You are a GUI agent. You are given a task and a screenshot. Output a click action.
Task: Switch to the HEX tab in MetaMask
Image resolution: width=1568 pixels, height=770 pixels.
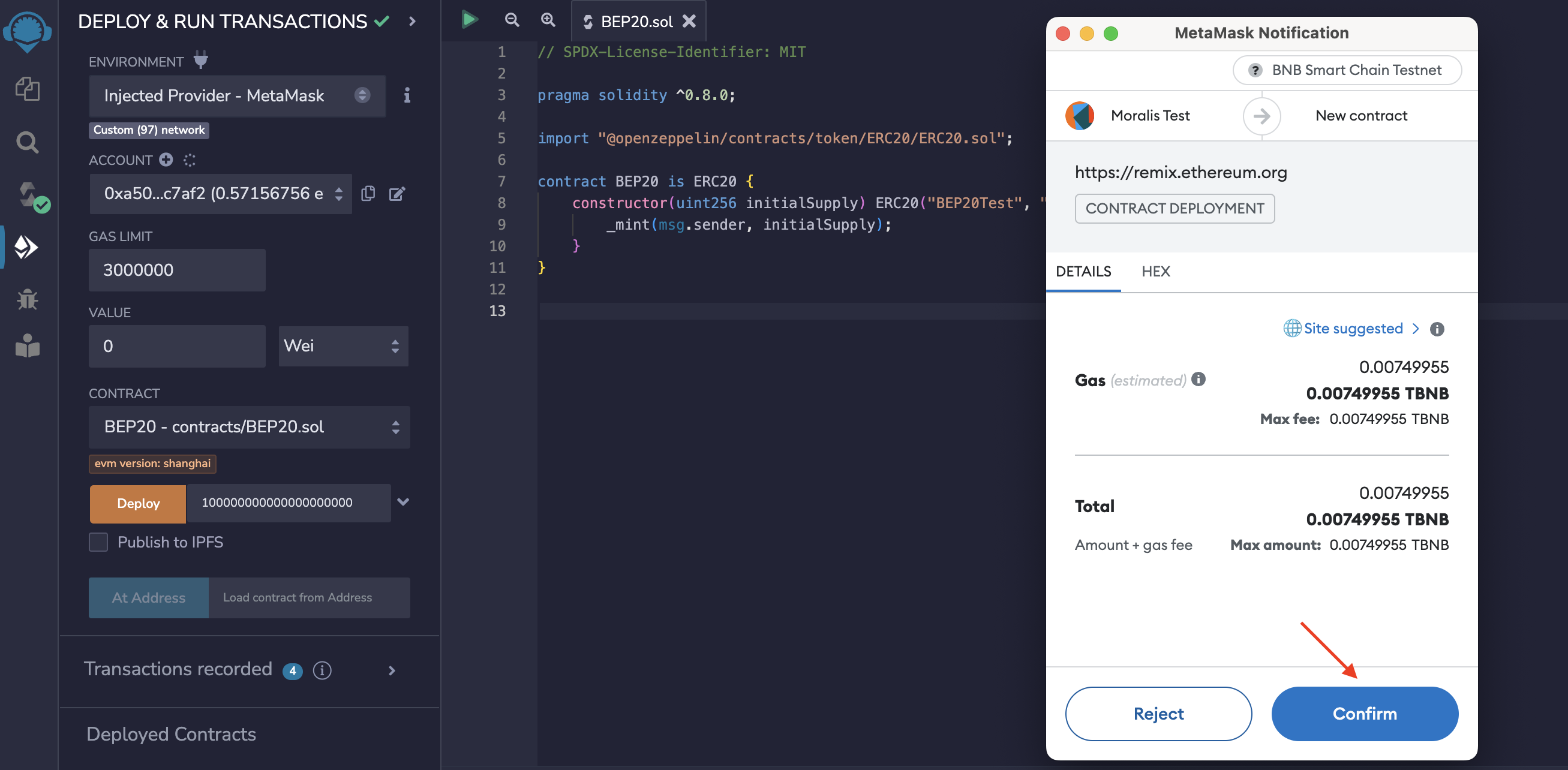(x=1156, y=272)
